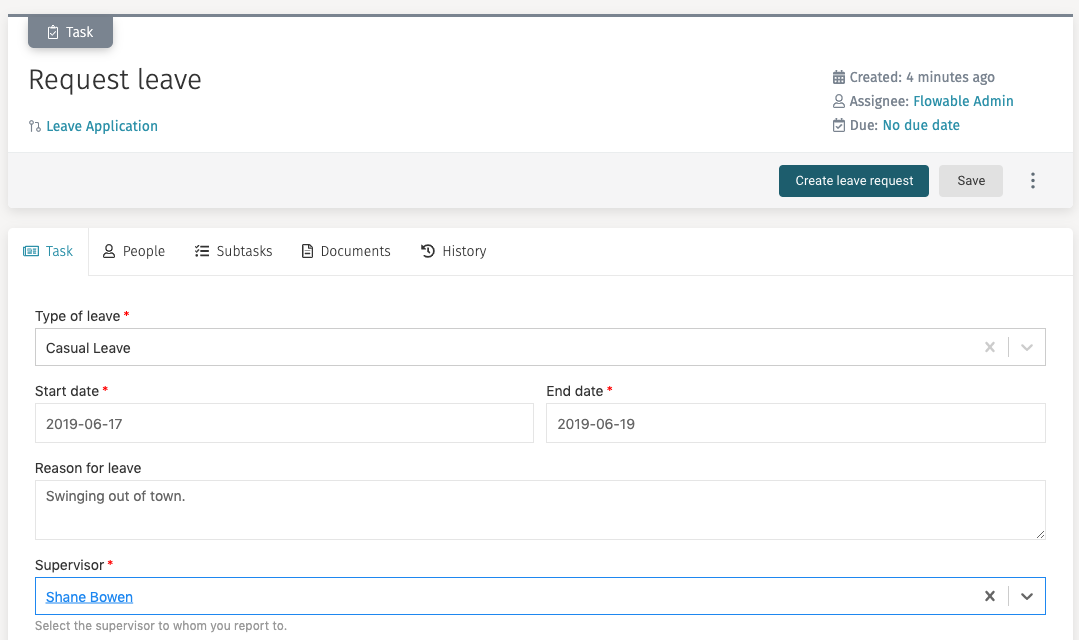This screenshot has width=1079, height=640.
Task: Click the person icon next to Assignee
Action: (x=838, y=101)
